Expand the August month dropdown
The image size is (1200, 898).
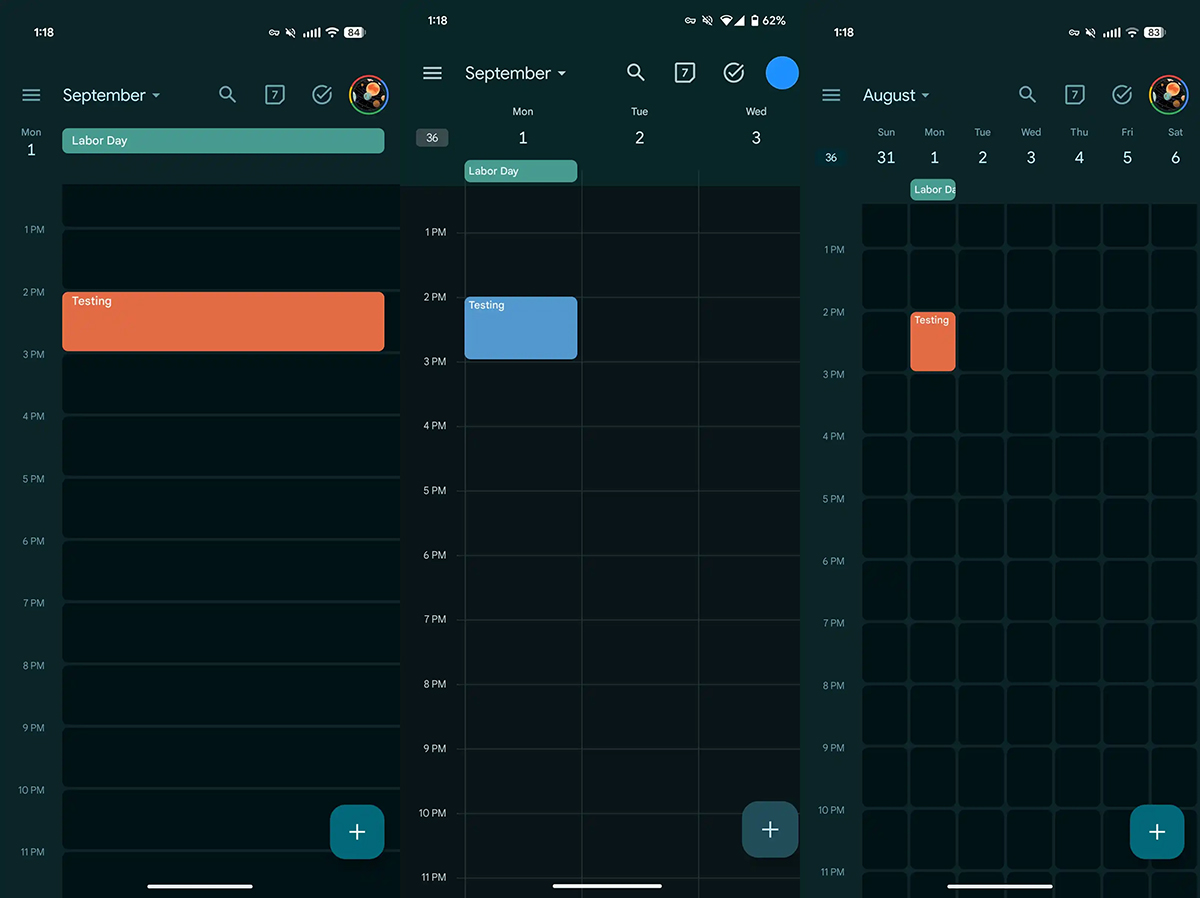[x=896, y=95]
